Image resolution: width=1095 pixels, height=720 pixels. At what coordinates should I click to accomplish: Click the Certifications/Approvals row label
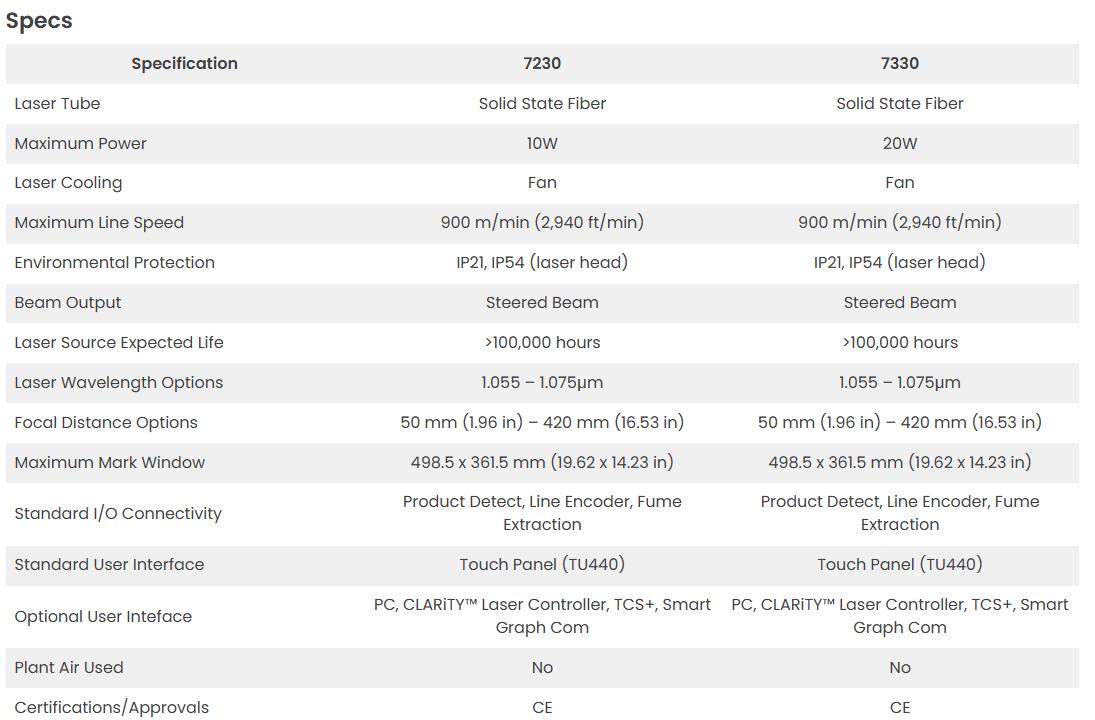click(x=112, y=707)
